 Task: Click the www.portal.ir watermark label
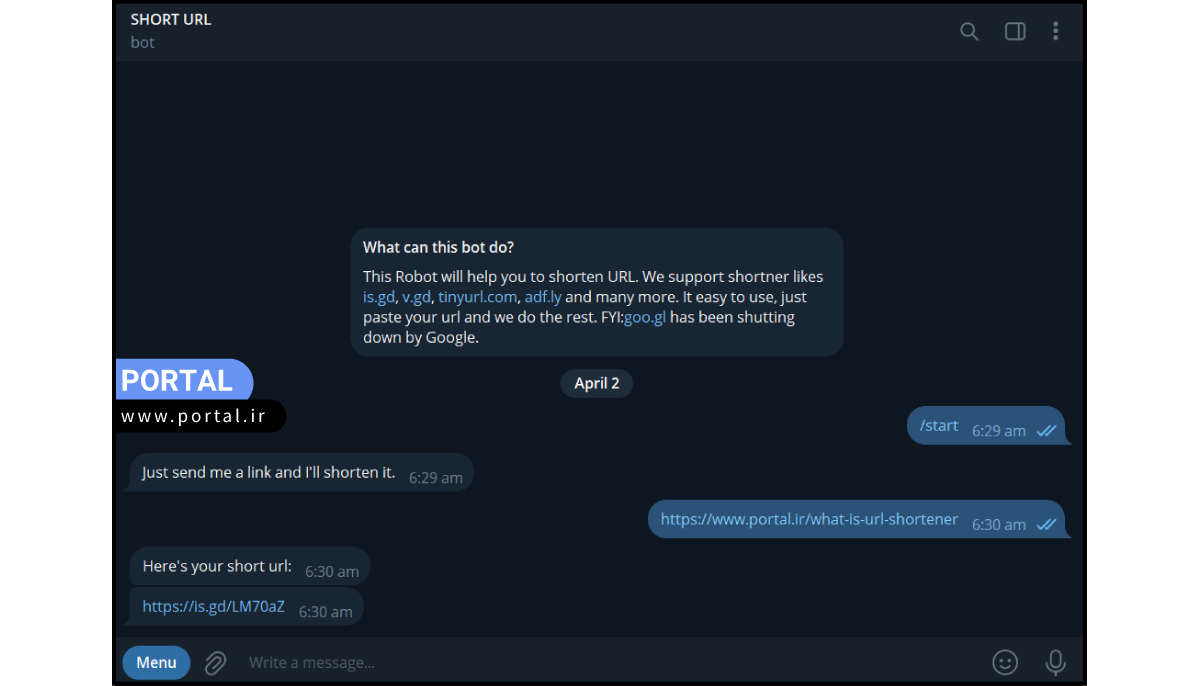point(194,416)
